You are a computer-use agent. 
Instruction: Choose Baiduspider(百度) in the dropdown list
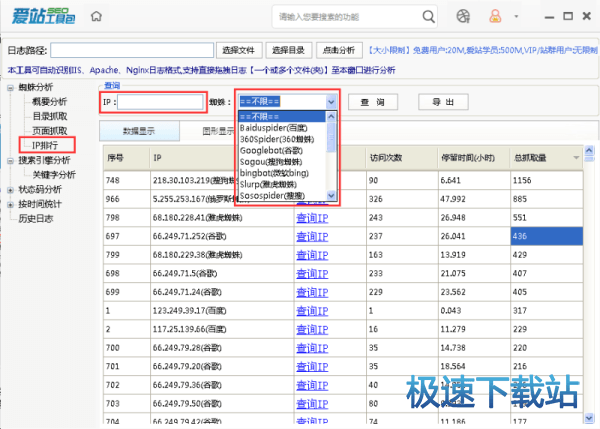(x=282, y=128)
